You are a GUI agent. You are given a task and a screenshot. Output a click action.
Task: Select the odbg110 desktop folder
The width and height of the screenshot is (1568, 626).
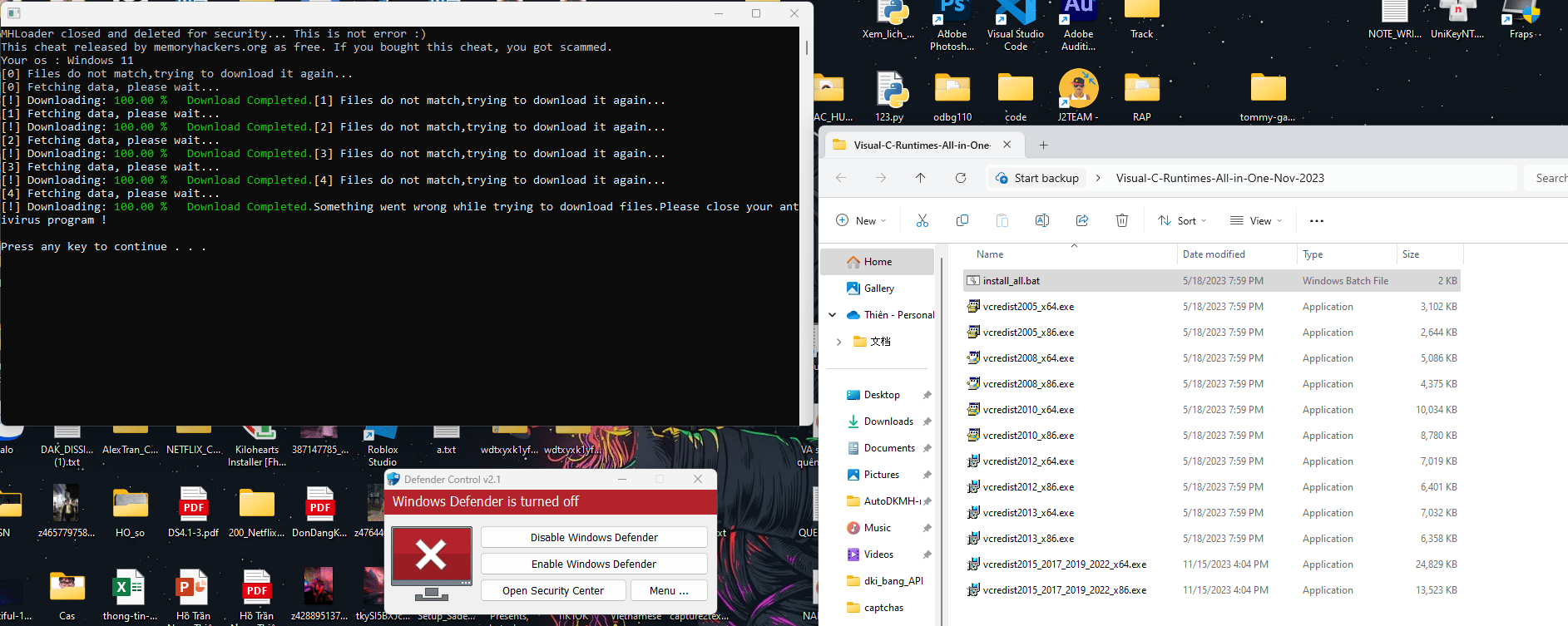click(952, 96)
